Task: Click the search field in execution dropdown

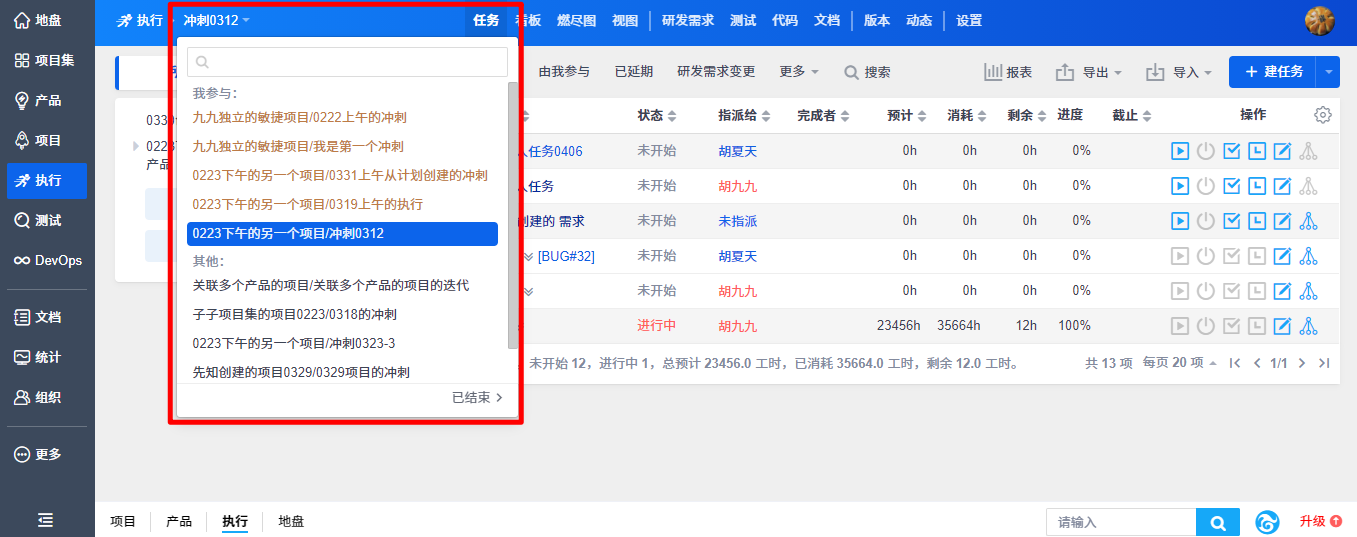Action: (347, 62)
